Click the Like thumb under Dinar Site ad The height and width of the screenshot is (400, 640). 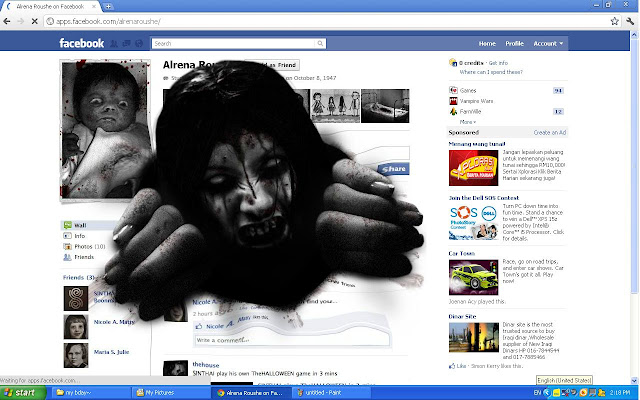tap(452, 366)
